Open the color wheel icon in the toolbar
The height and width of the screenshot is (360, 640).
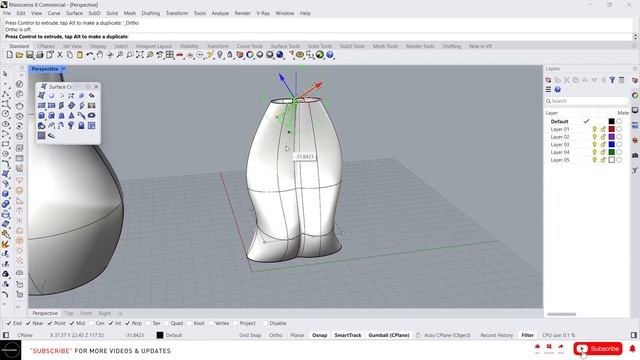(250, 55)
